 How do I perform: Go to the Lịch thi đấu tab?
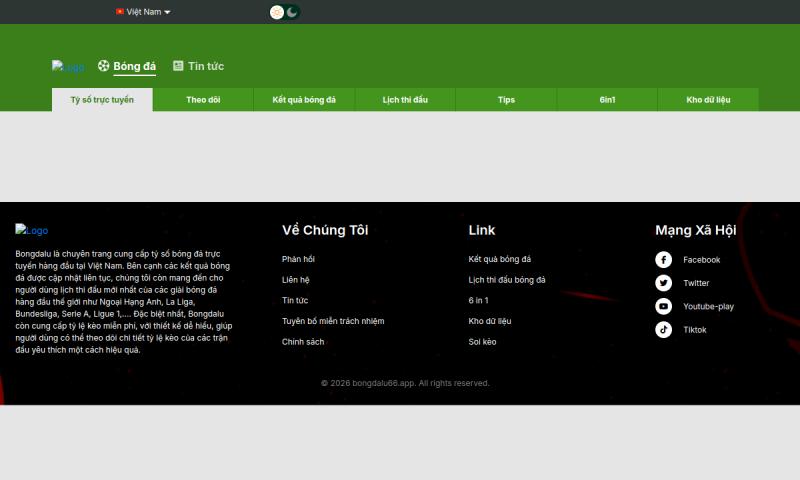tap(405, 100)
